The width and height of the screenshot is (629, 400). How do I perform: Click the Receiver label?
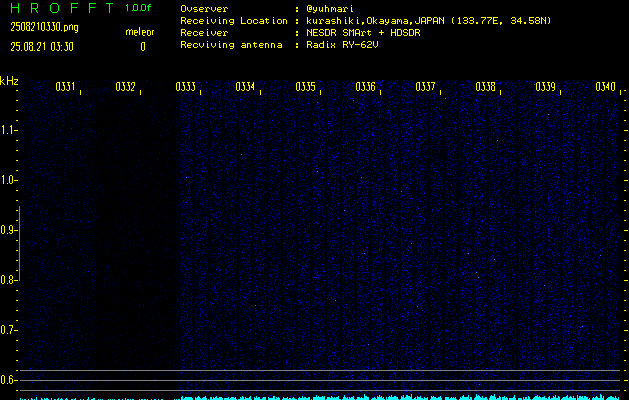[204, 33]
